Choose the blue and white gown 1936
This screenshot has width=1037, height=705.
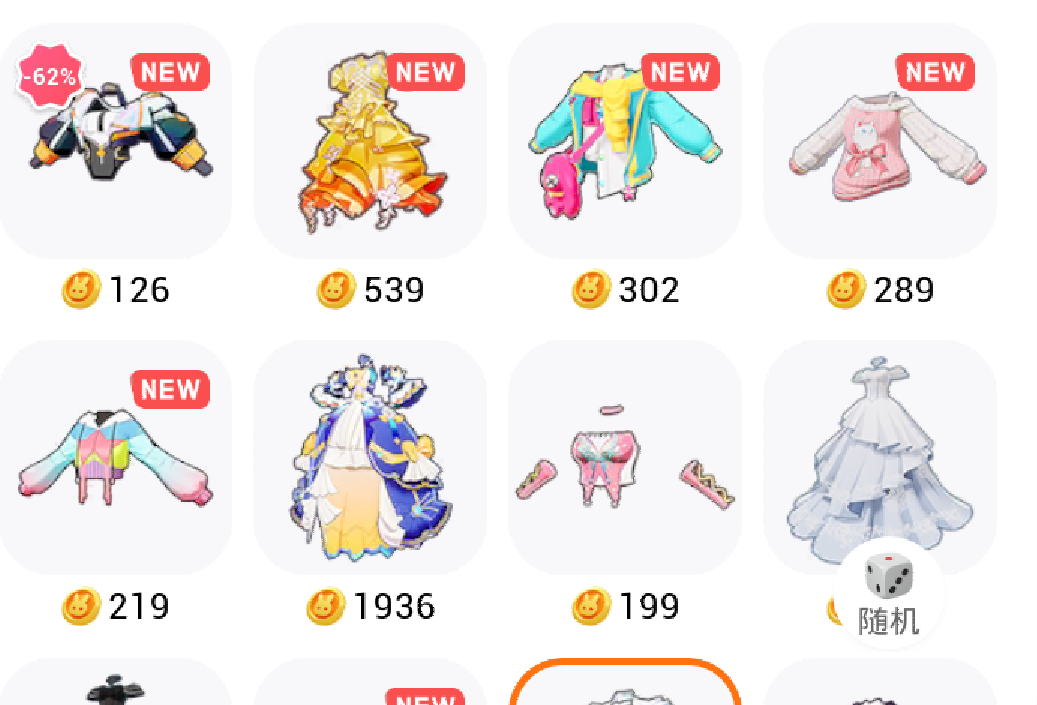(x=370, y=458)
